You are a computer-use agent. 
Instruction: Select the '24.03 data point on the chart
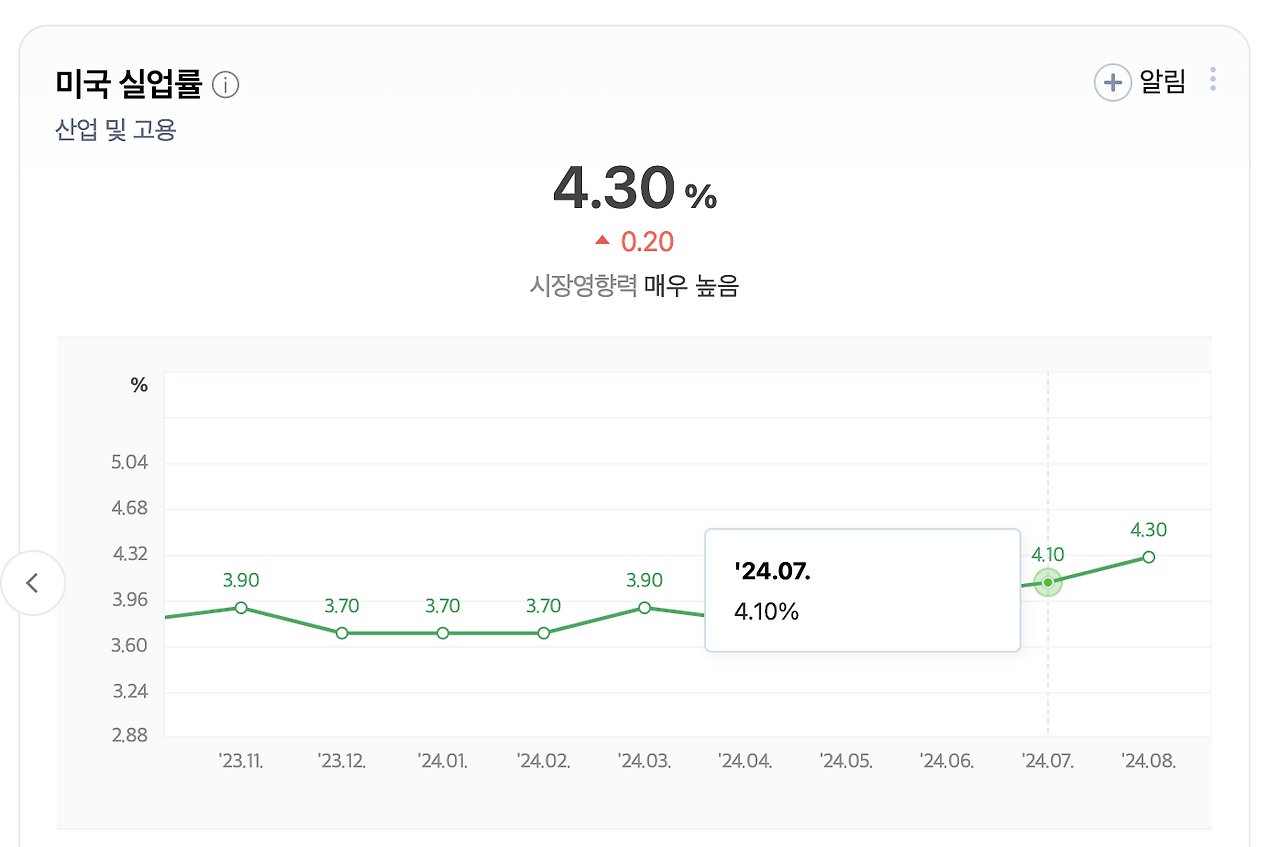[x=643, y=606]
